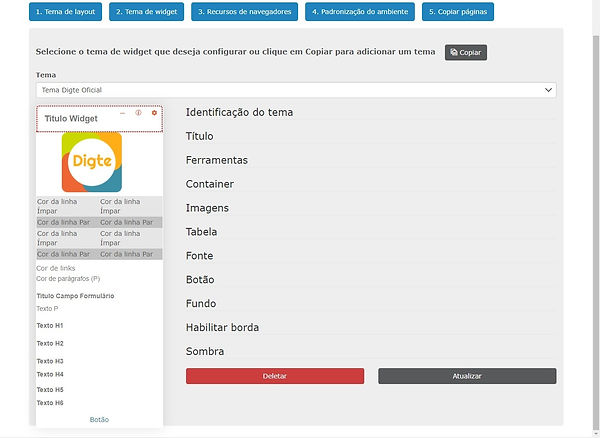Open 3. Recursos de navegadores tab
600x438 pixels.
click(245, 12)
